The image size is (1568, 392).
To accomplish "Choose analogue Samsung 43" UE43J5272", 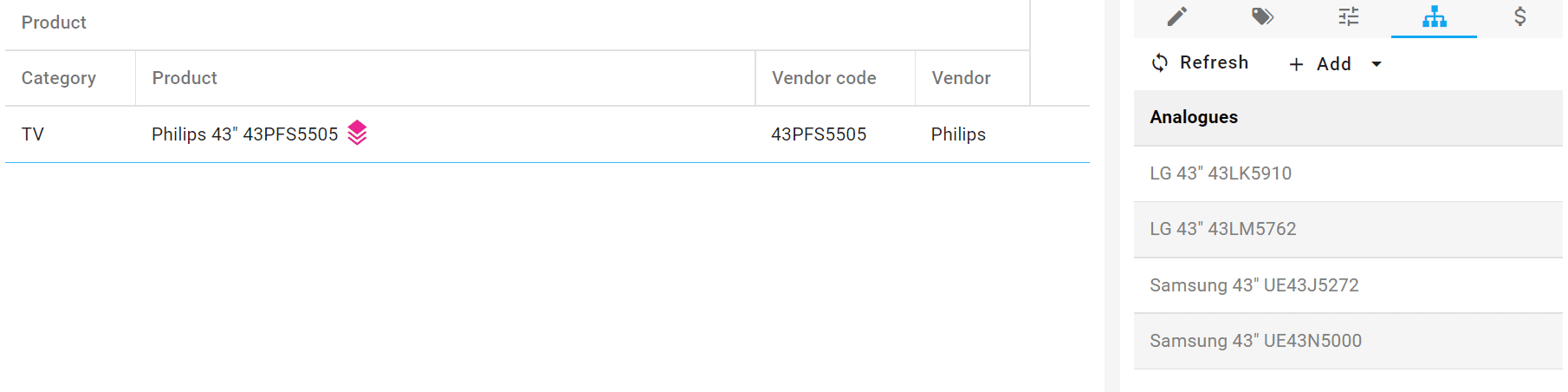I will [x=1254, y=285].
